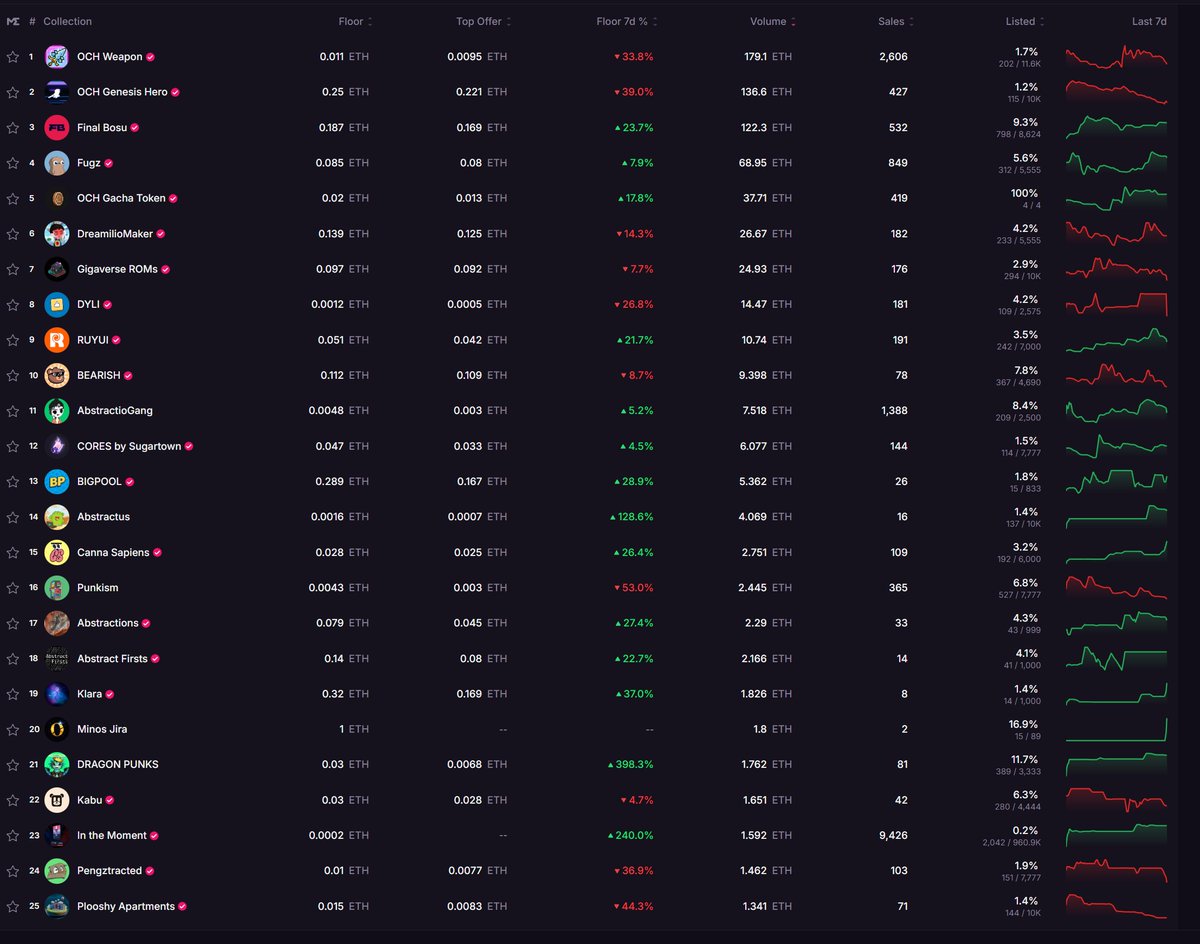Open the Pengztracted penguin avatar

pyautogui.click(x=57, y=871)
